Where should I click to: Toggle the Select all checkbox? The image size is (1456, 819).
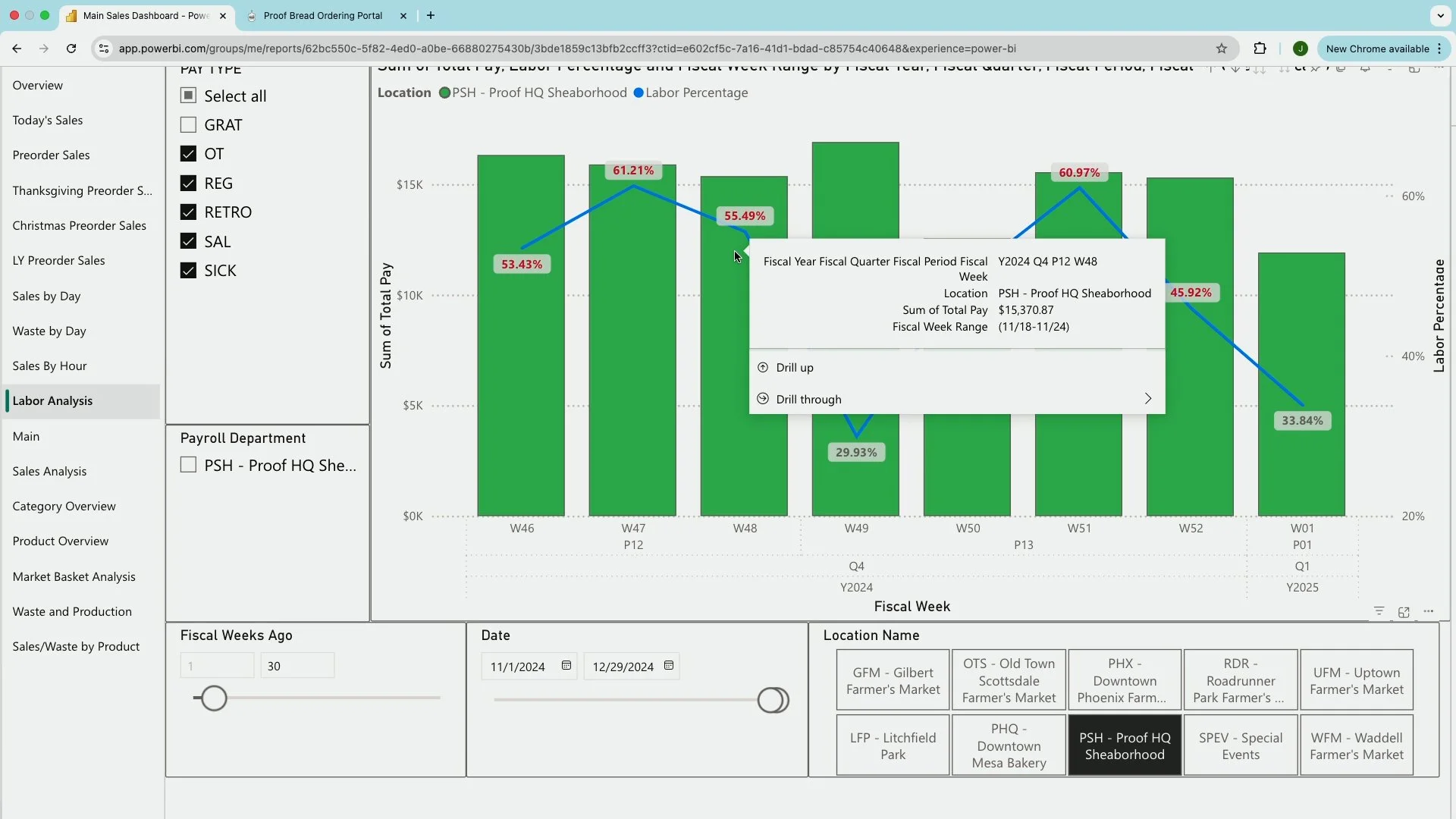[188, 96]
